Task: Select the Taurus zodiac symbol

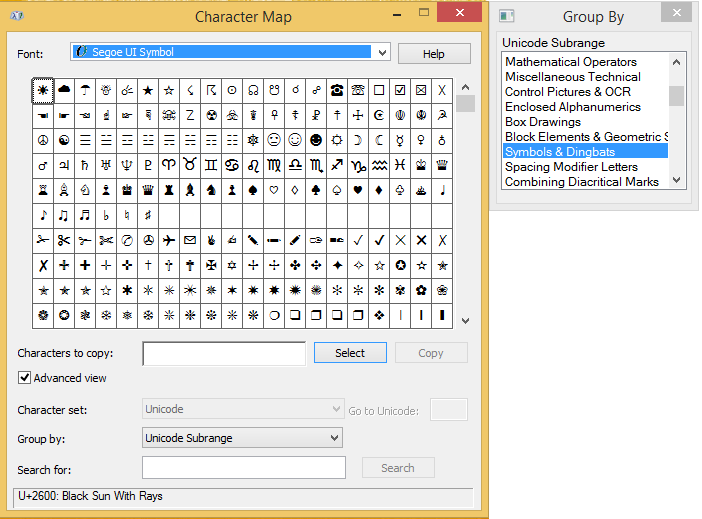Action: 190,165
